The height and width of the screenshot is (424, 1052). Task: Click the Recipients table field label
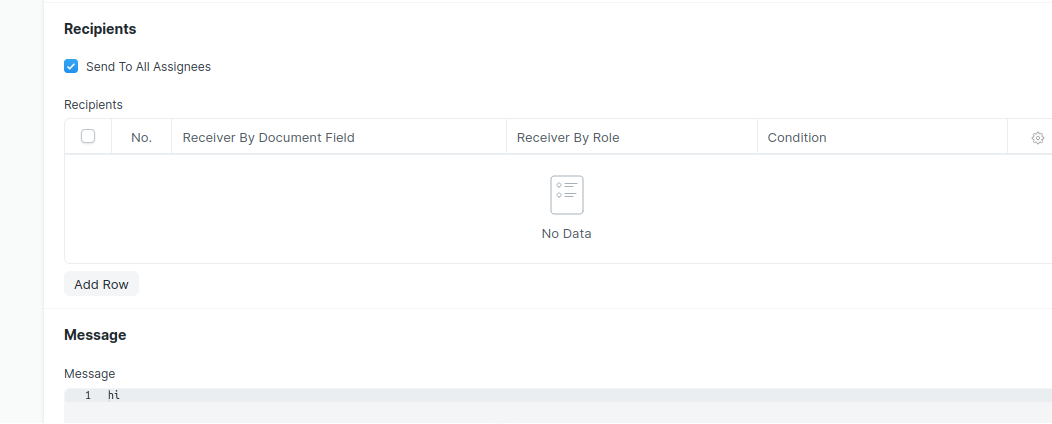pyautogui.click(x=93, y=105)
